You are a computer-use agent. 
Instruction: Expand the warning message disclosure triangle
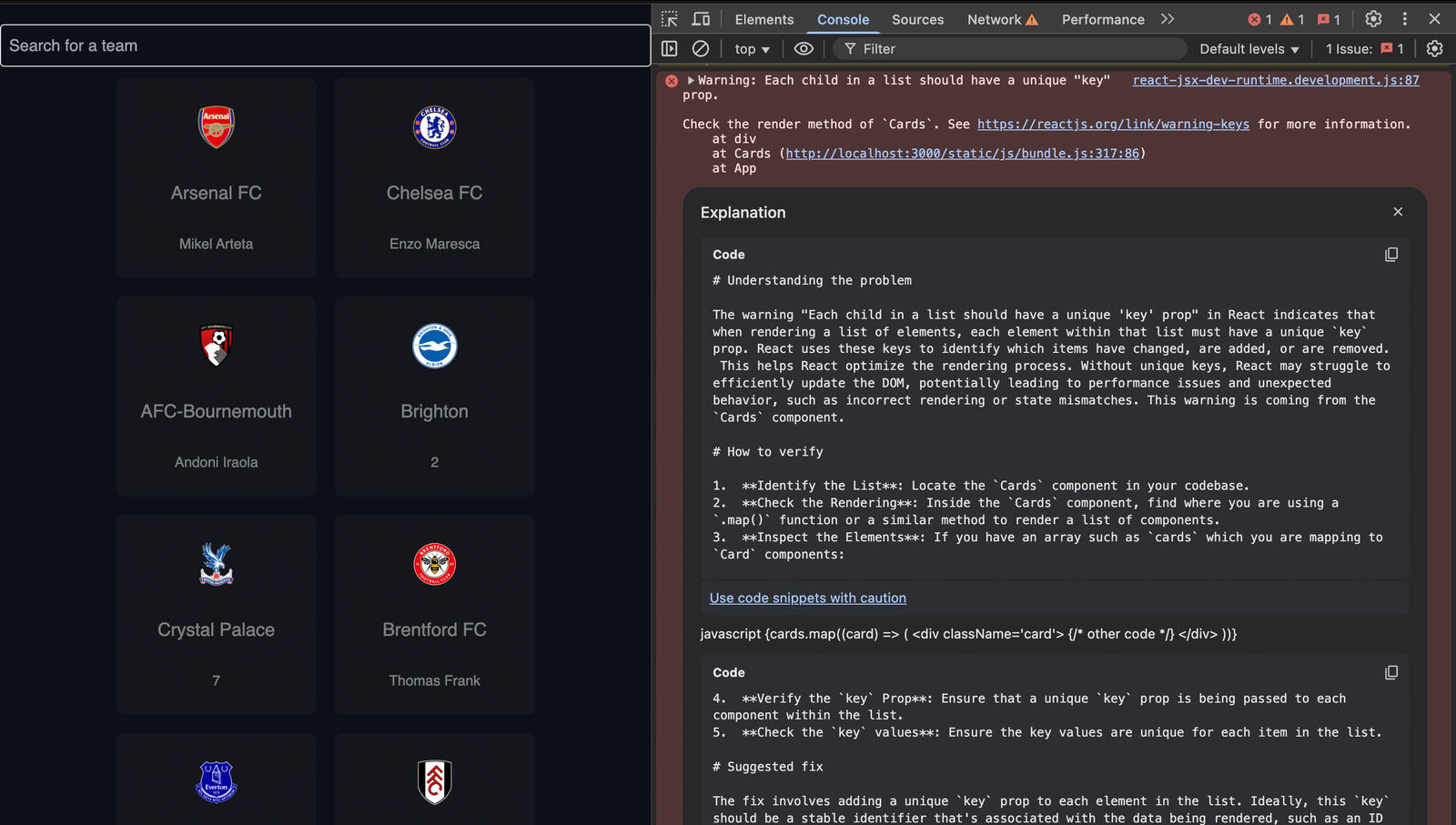(691, 81)
